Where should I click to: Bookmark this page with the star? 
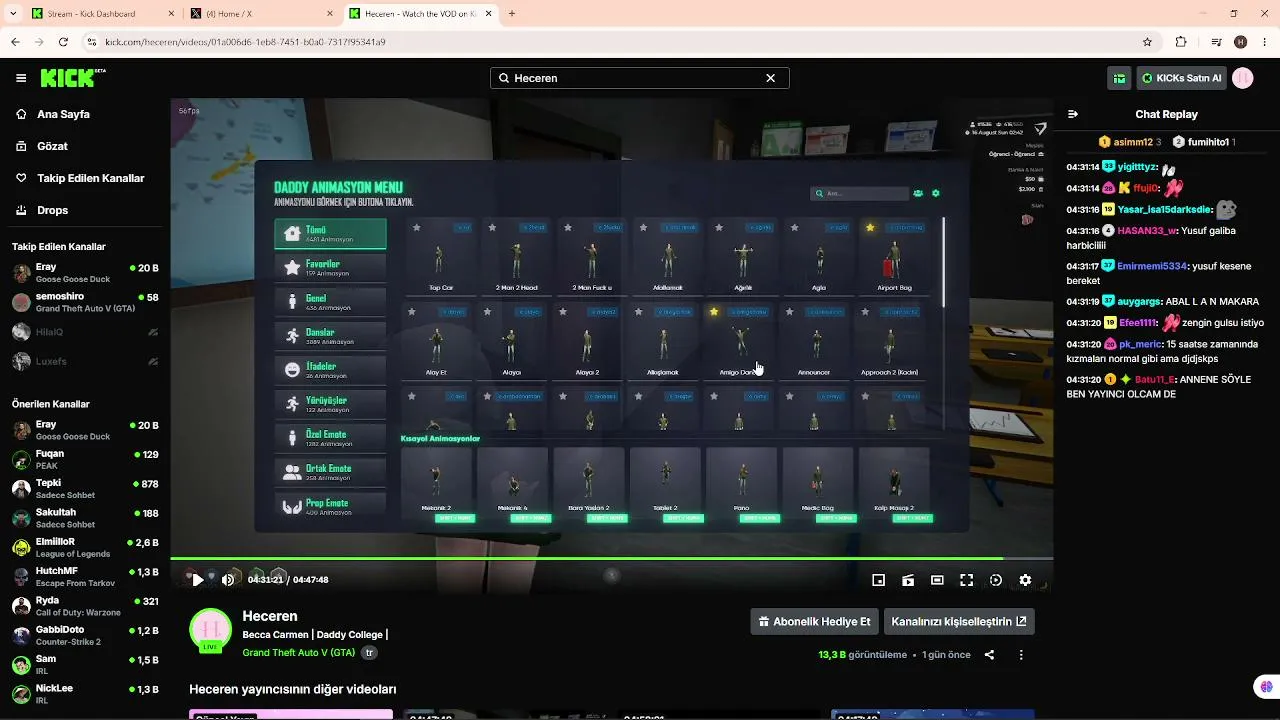(1147, 42)
